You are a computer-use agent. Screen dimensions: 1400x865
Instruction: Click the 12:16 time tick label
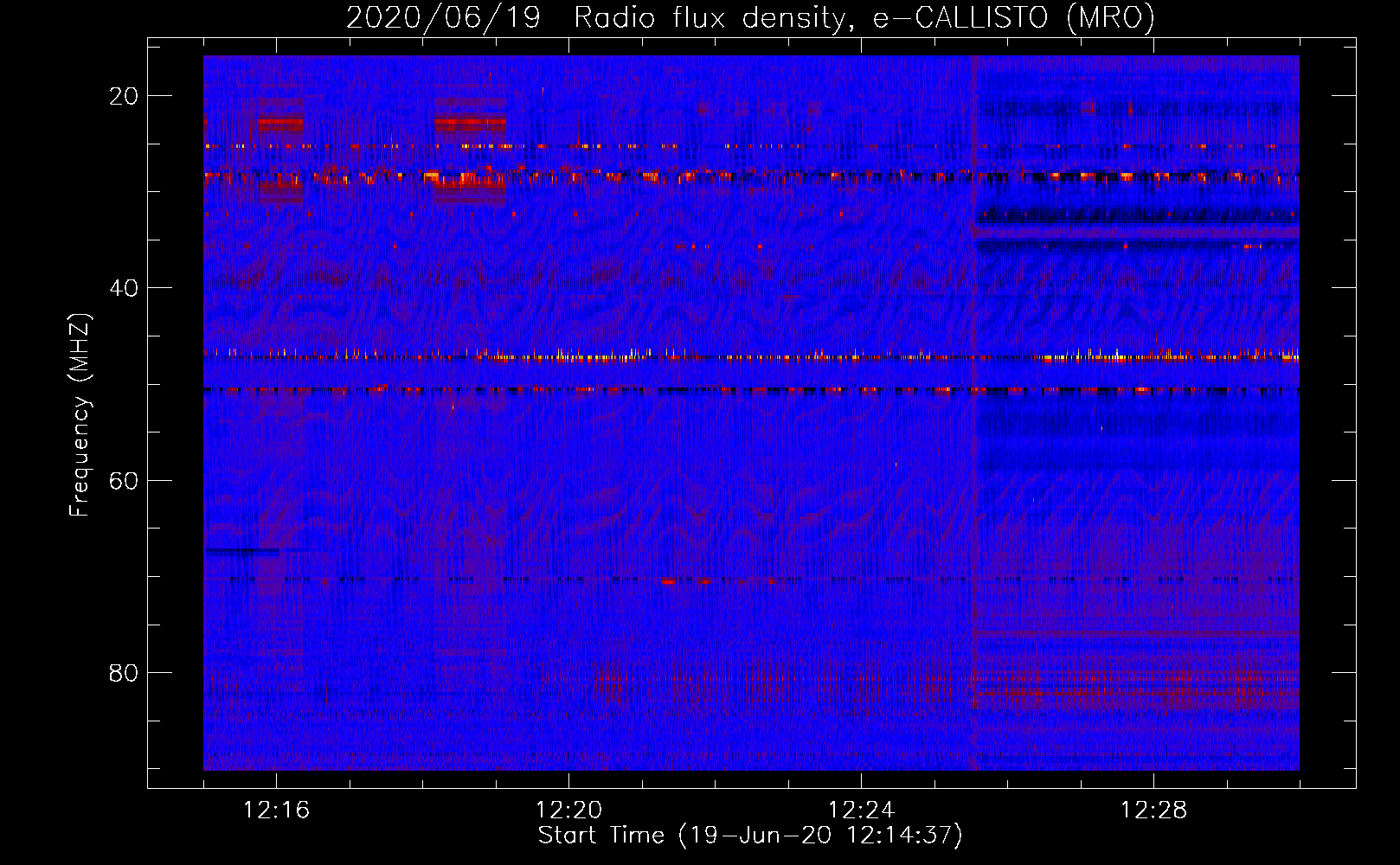coord(277,811)
